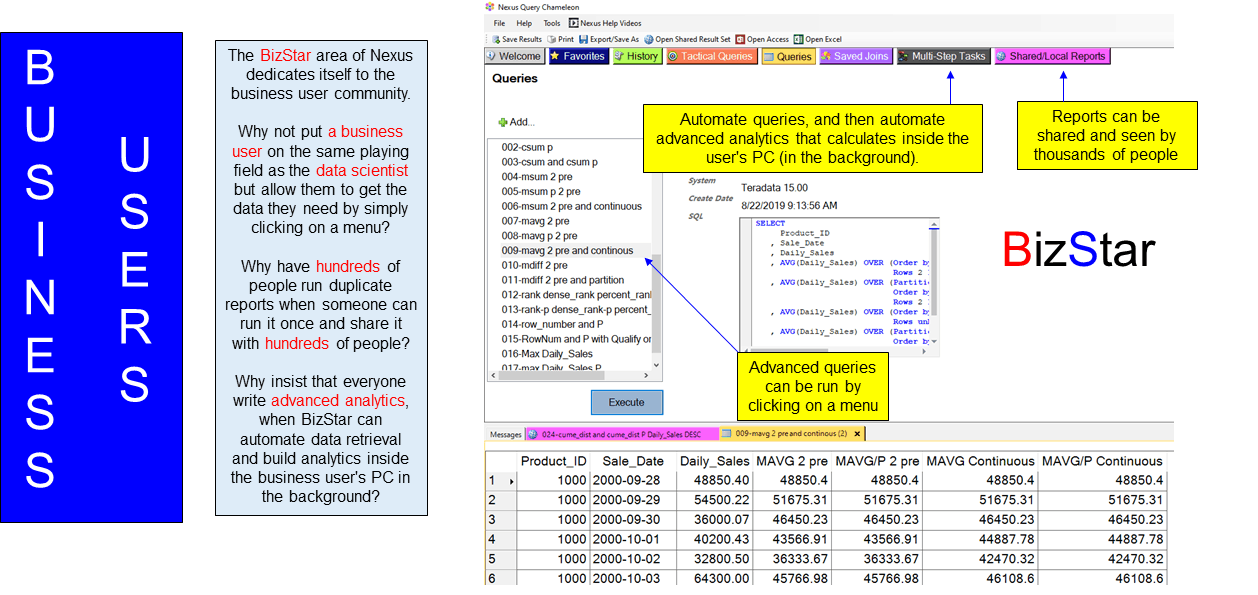Screen dimensions: 1258x595
Task: Click the Print icon in toolbar
Action: 551,40
